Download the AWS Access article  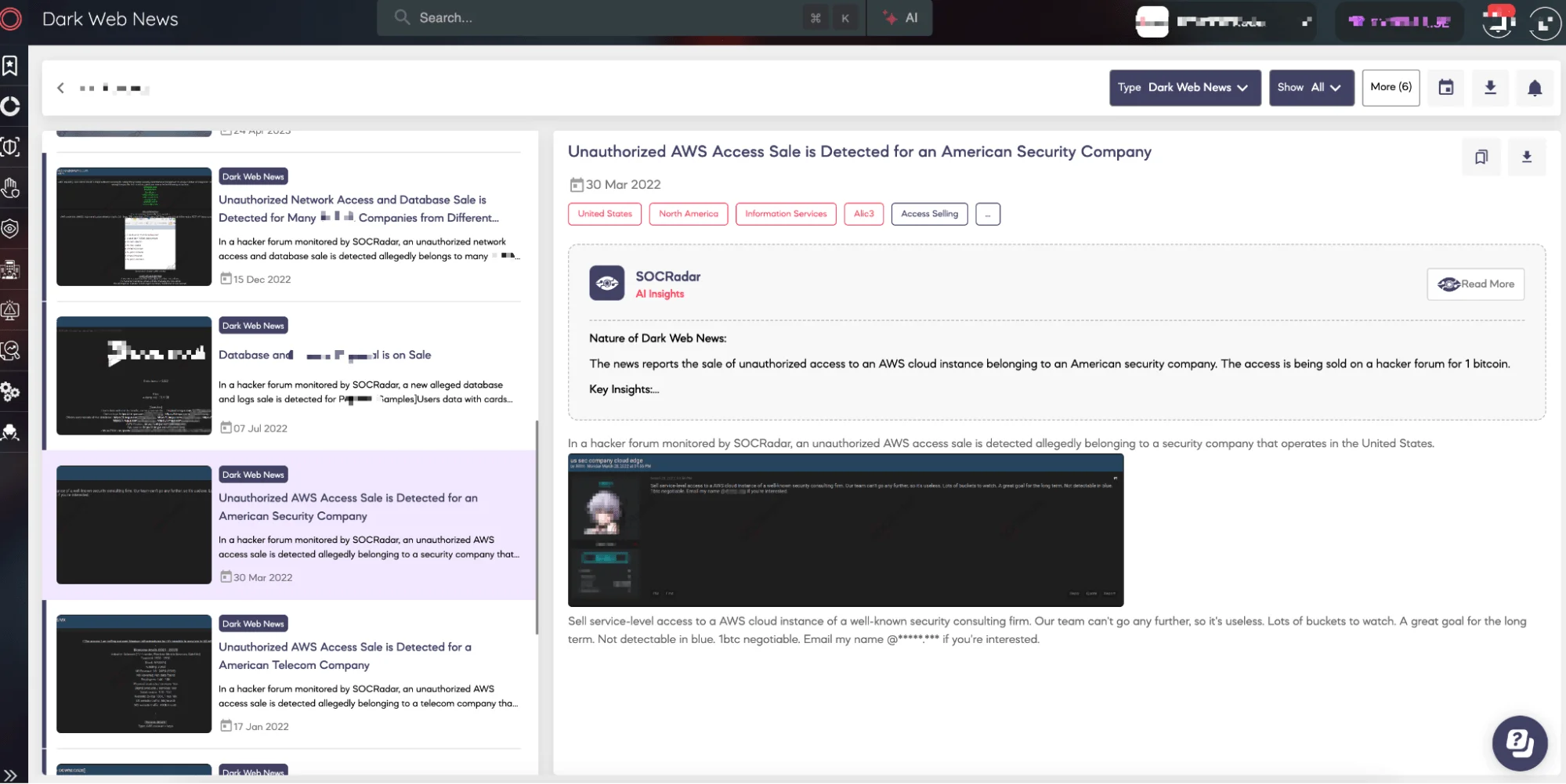1527,157
